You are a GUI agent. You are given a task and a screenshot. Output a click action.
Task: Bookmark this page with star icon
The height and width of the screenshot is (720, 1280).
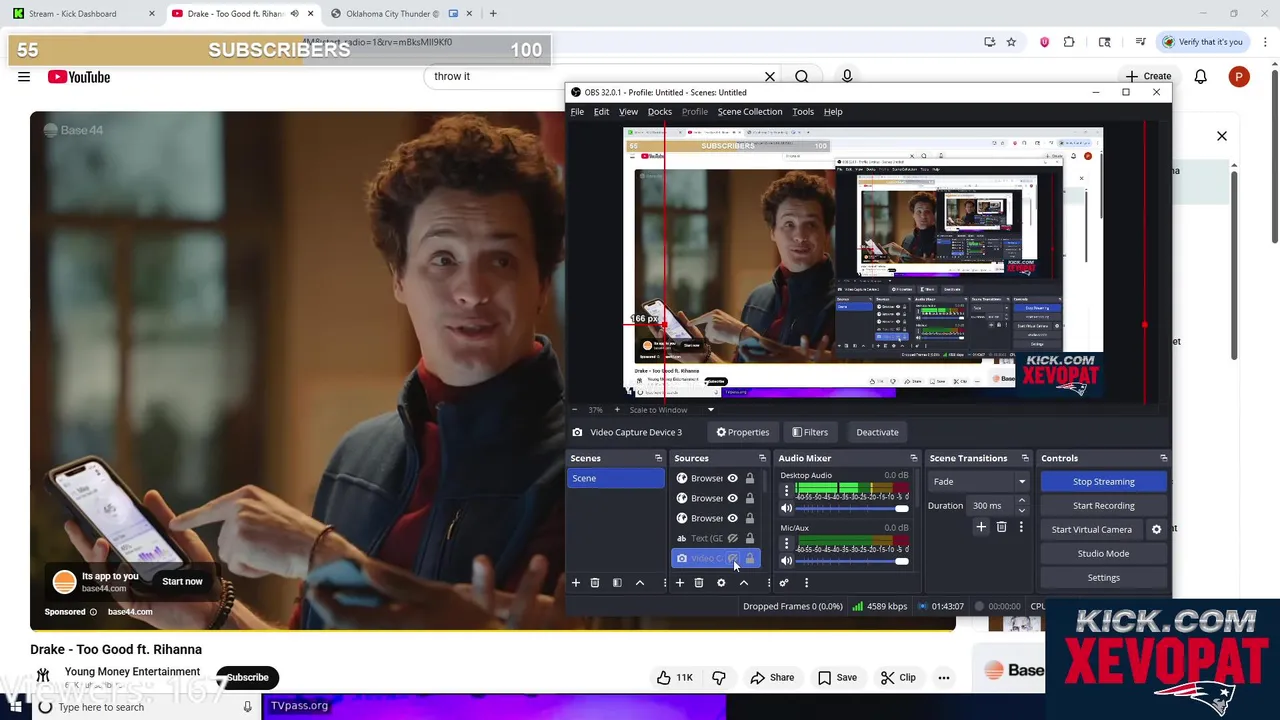[1011, 42]
